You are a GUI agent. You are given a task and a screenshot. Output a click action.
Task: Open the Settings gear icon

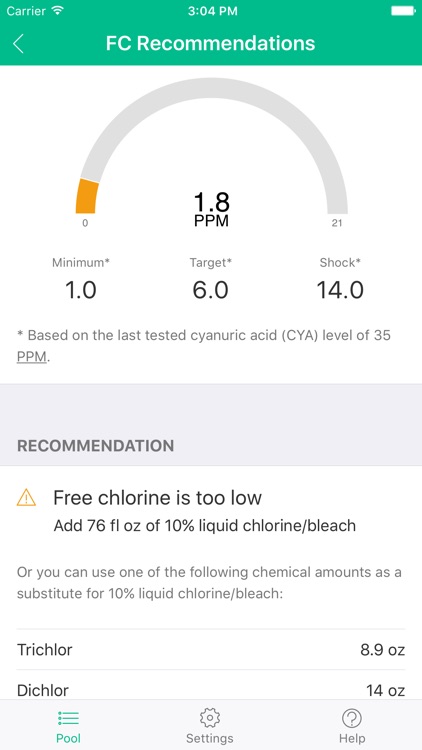(210, 717)
